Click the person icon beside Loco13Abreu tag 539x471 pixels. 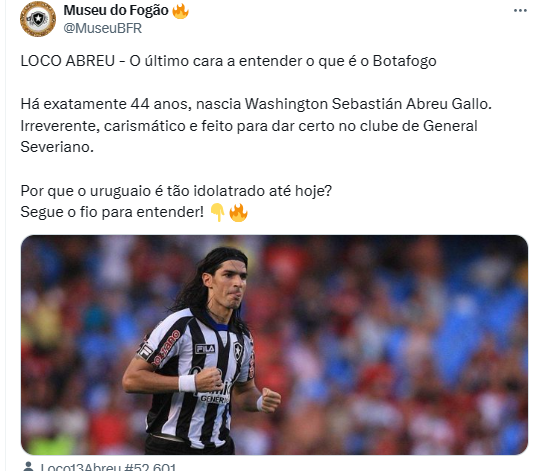[29, 467]
